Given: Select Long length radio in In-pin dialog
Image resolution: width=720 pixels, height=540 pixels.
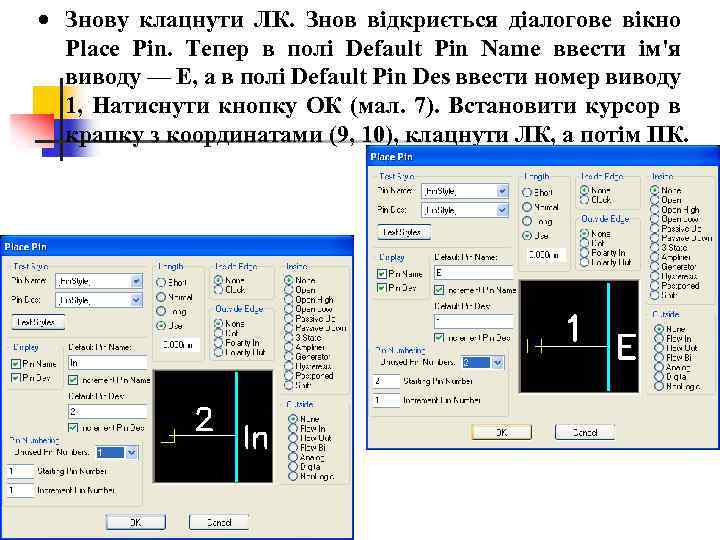Looking at the screenshot, I should pos(161,311).
